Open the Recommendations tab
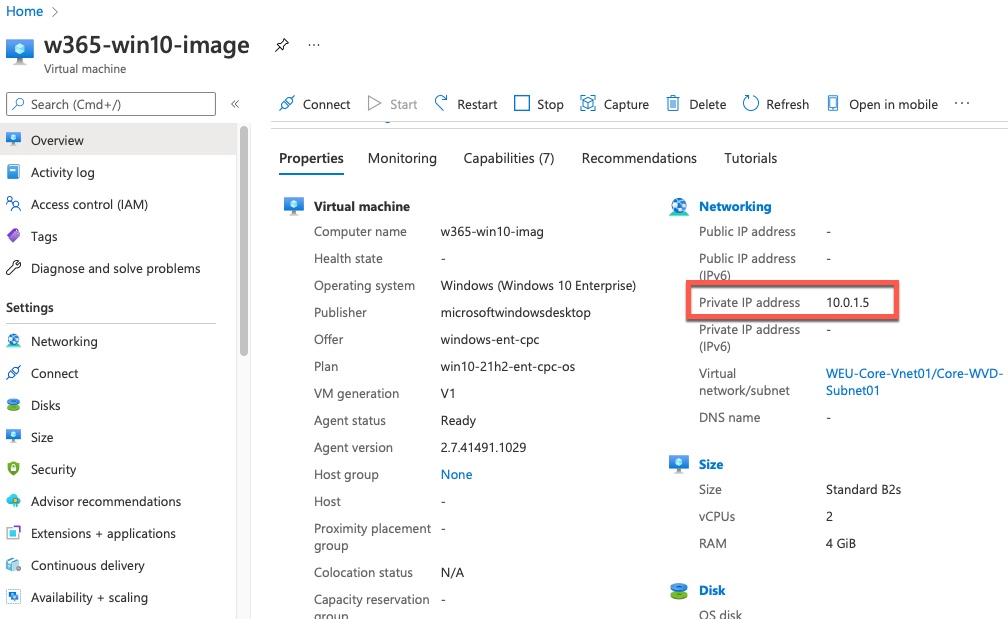Image resolution: width=1008 pixels, height=619 pixels. tap(639, 158)
